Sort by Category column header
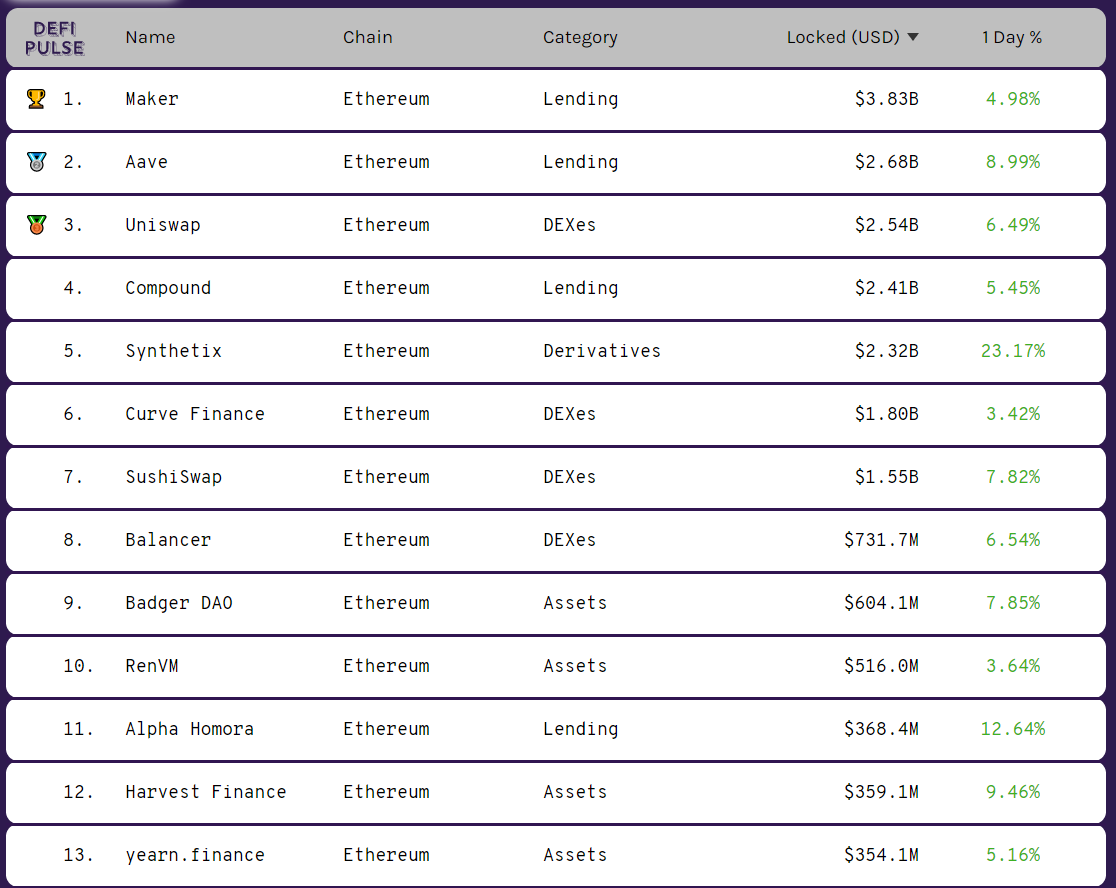 (580, 38)
